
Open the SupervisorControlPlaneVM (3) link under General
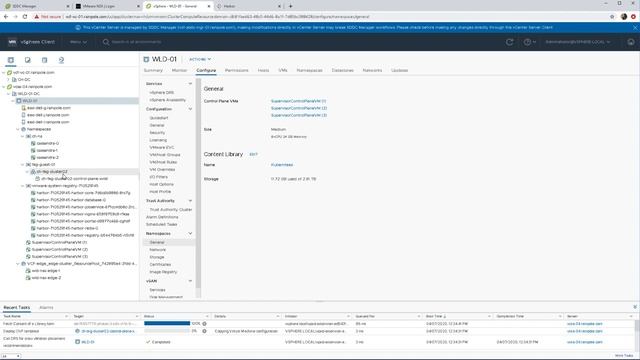[x=299, y=116]
